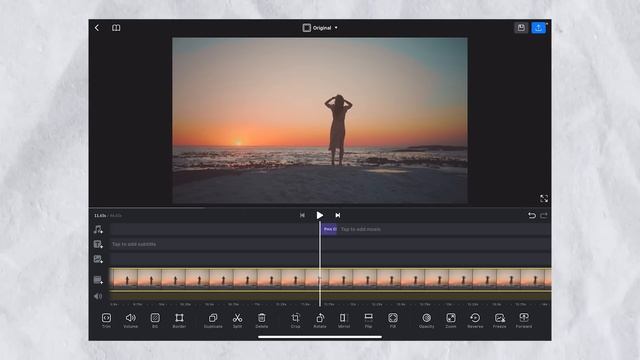
Task: Add a video clip via clip icon
Action: pyautogui.click(x=98, y=280)
